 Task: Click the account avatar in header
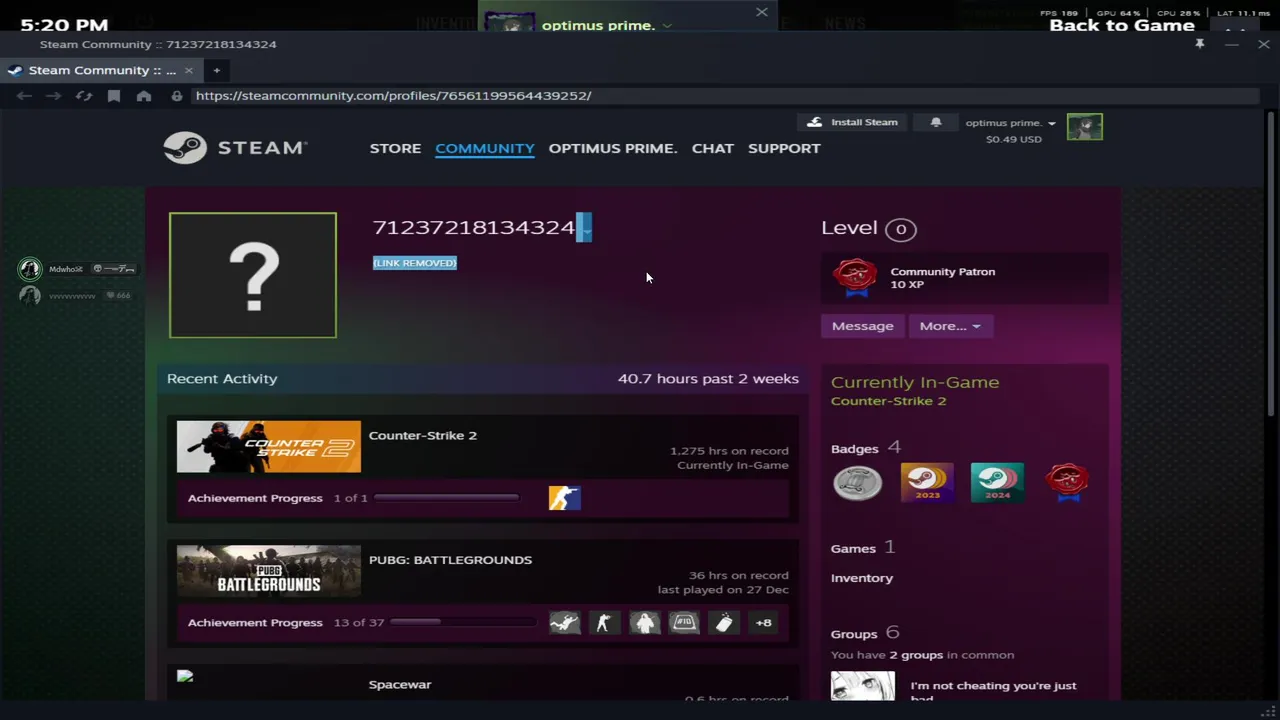coord(1085,127)
